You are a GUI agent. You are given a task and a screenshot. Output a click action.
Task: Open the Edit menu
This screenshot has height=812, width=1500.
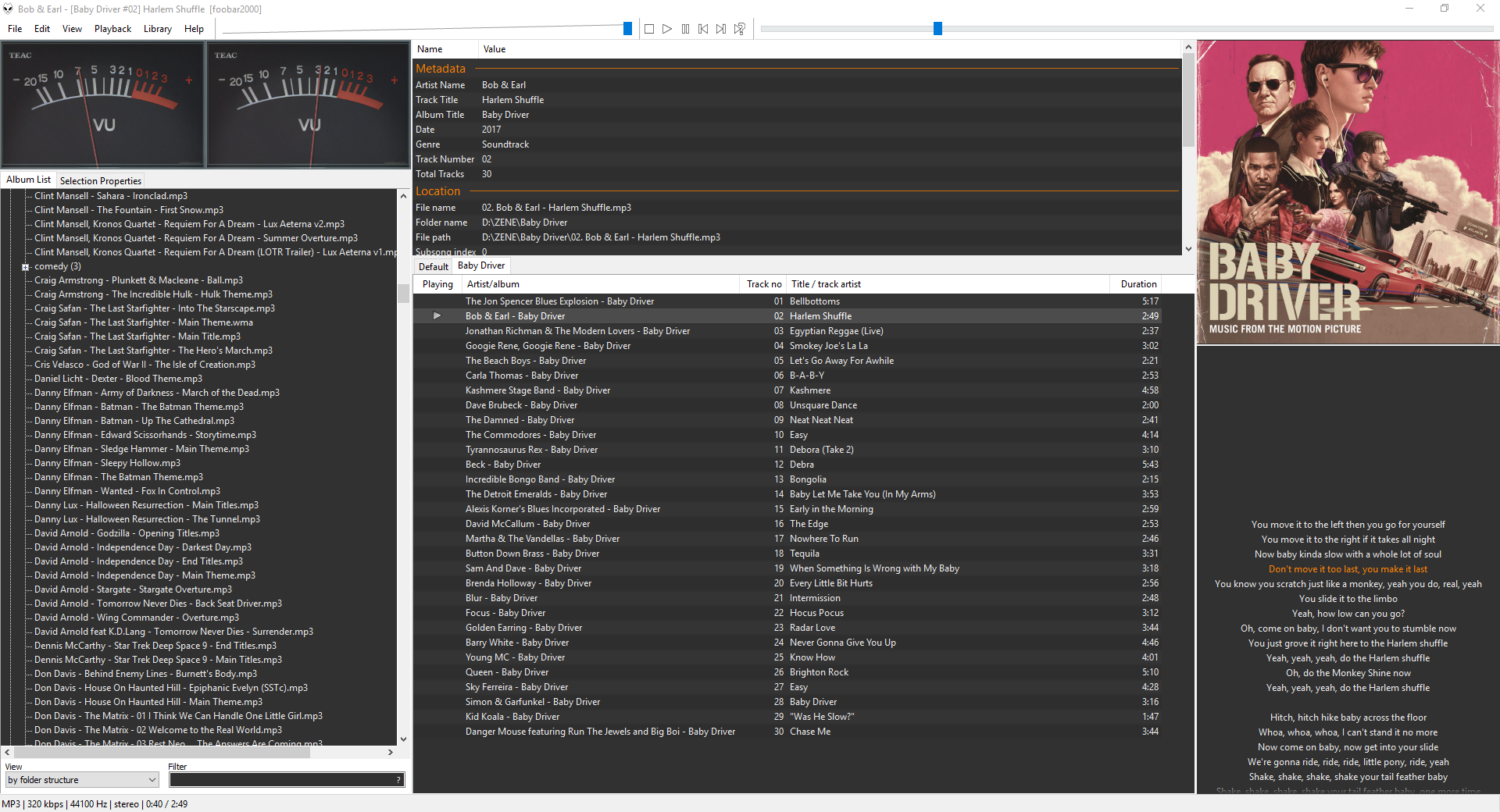coord(42,29)
